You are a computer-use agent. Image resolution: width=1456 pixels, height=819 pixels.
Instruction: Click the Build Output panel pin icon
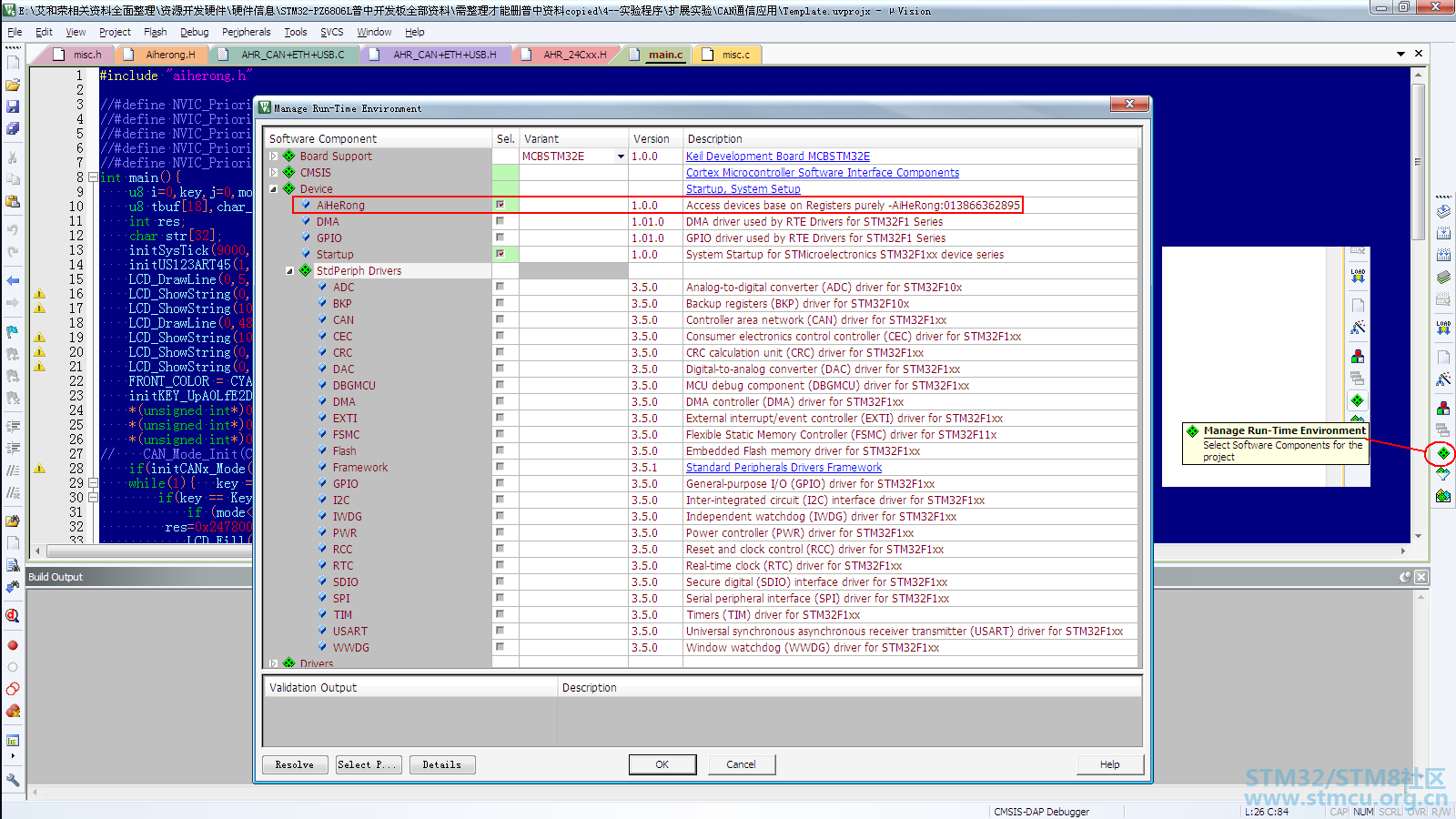[x=1405, y=577]
